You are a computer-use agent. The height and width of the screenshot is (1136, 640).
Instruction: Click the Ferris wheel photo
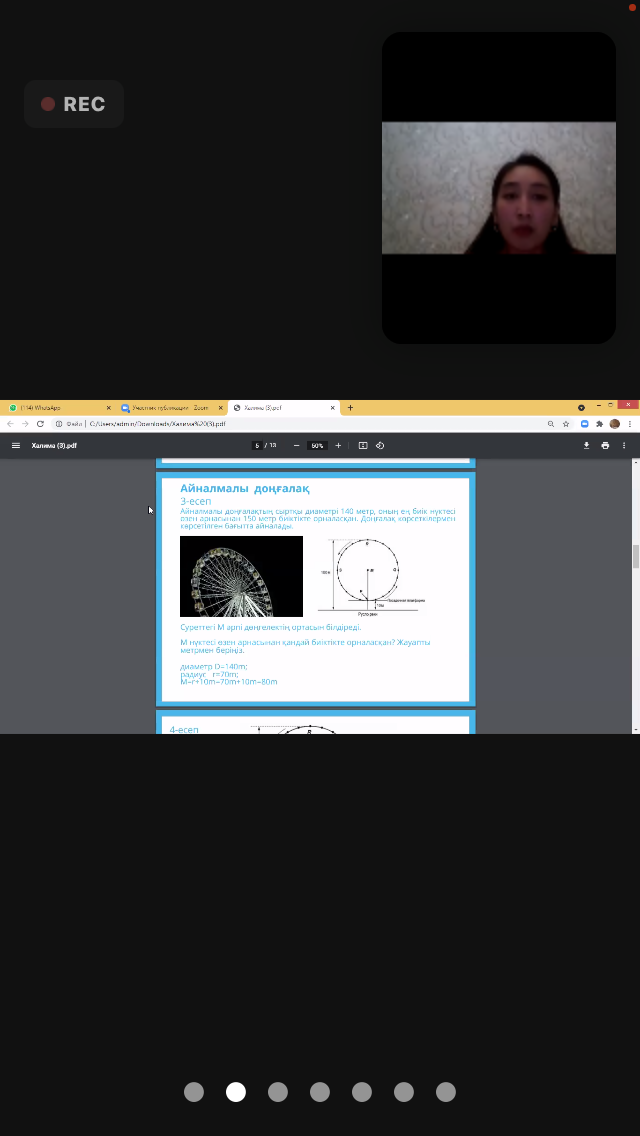241,576
